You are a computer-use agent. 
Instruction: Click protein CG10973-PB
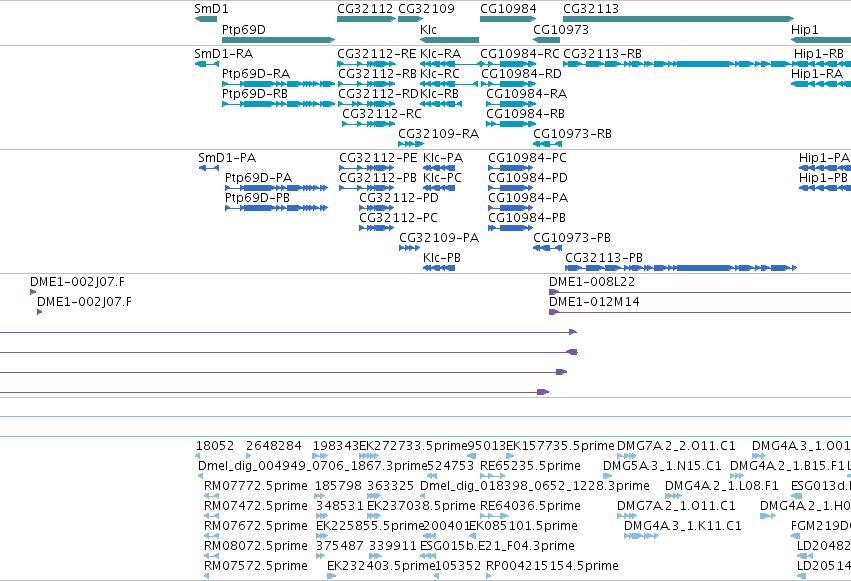pyautogui.click(x=571, y=238)
